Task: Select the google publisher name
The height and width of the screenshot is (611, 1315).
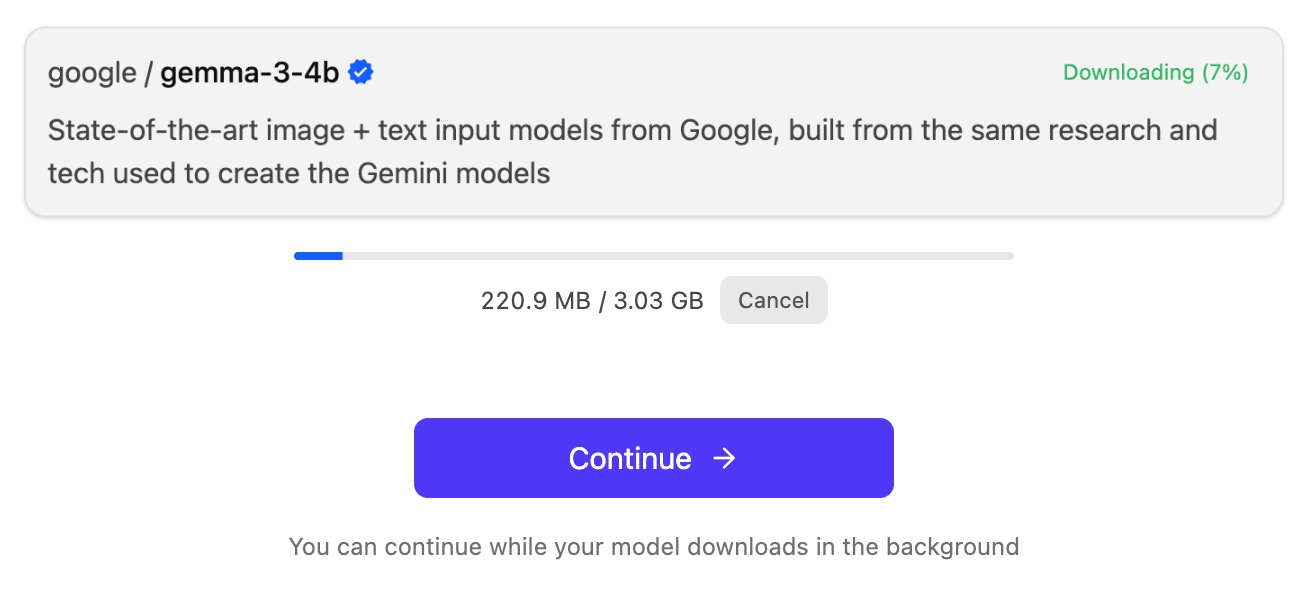Action: pos(92,73)
